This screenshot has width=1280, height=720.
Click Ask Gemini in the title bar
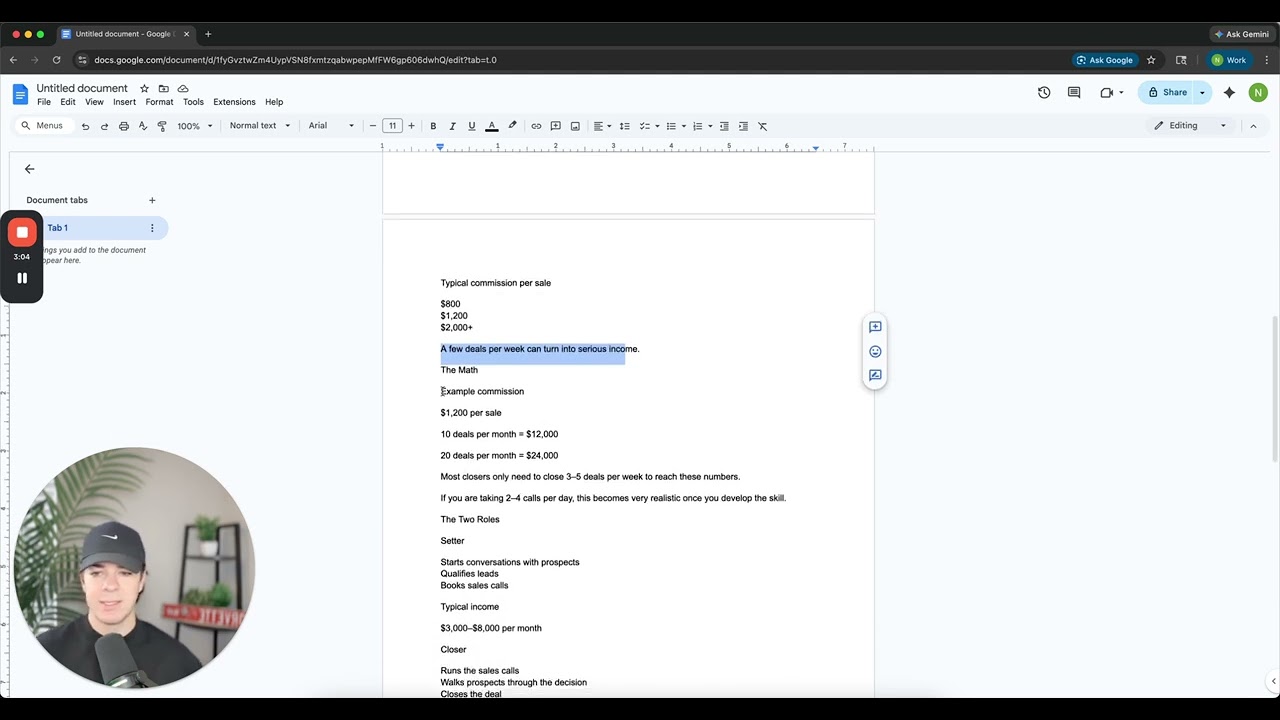(1241, 34)
